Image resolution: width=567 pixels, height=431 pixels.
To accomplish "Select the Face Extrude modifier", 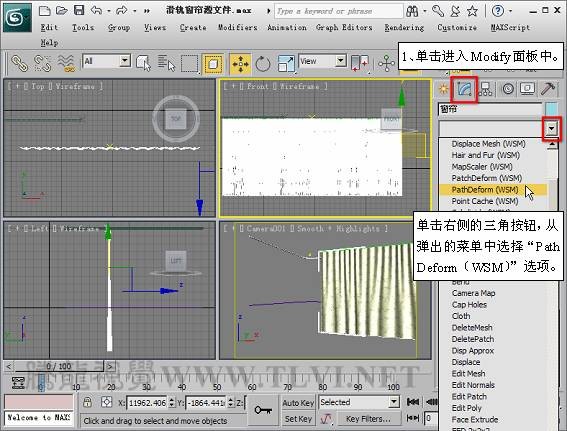I will click(474, 419).
